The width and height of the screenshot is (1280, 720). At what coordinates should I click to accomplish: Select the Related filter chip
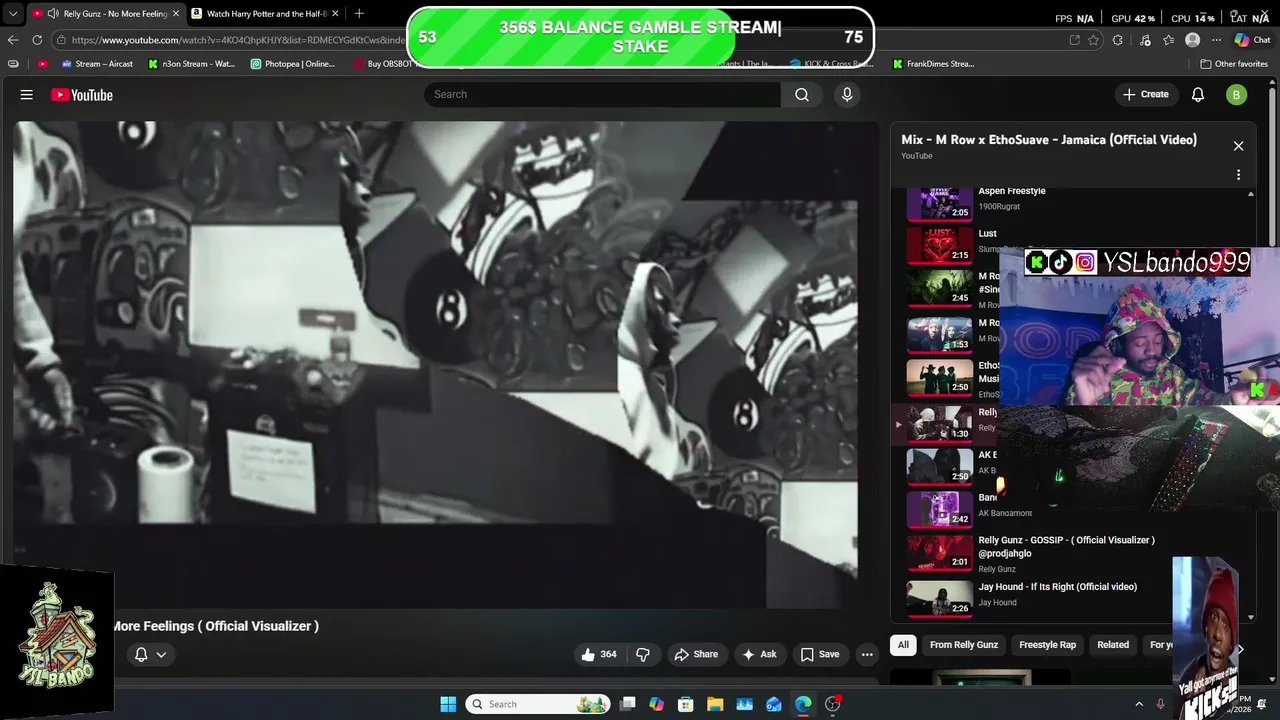pyautogui.click(x=1113, y=645)
